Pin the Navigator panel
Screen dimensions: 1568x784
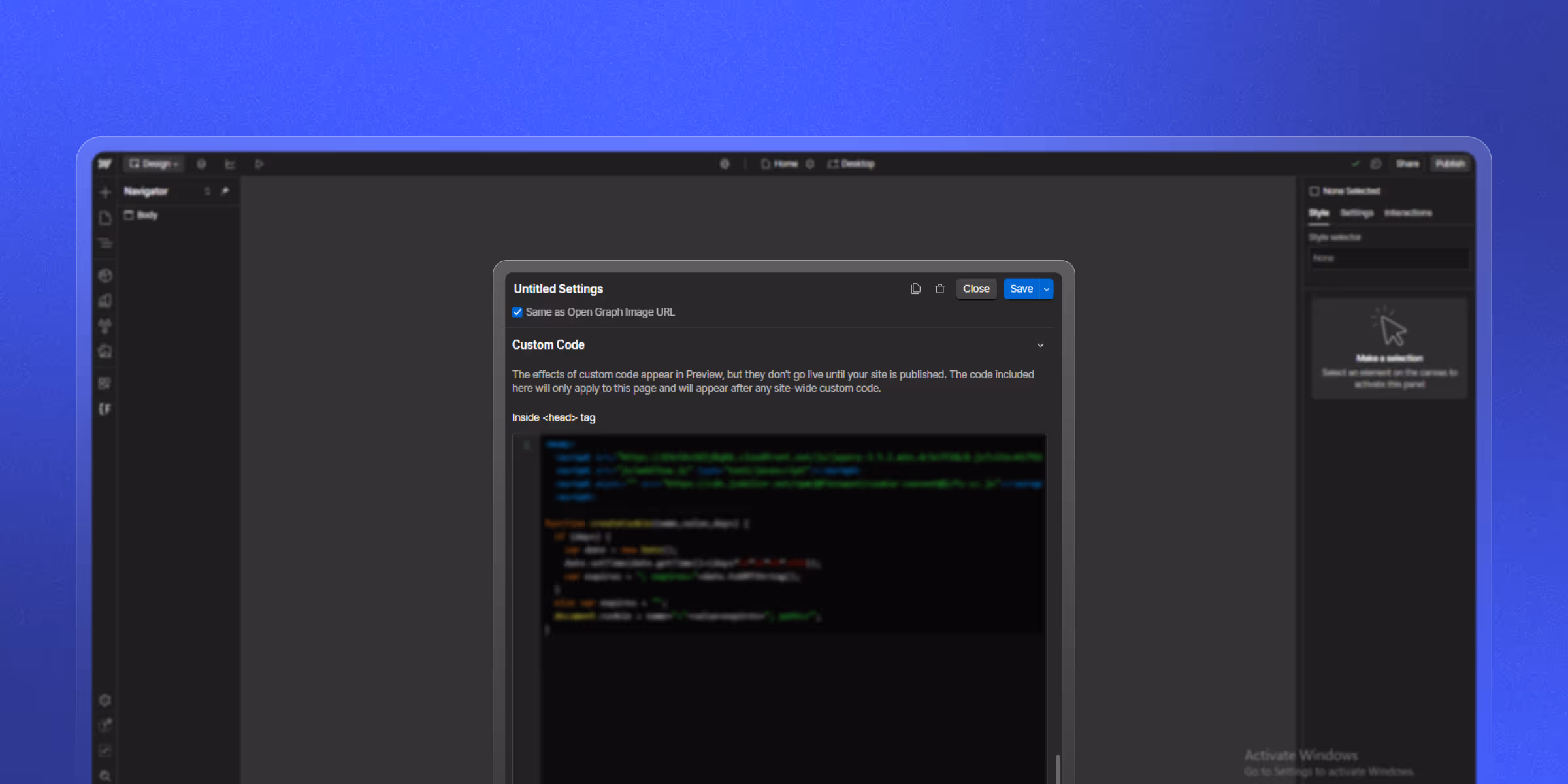tap(225, 191)
